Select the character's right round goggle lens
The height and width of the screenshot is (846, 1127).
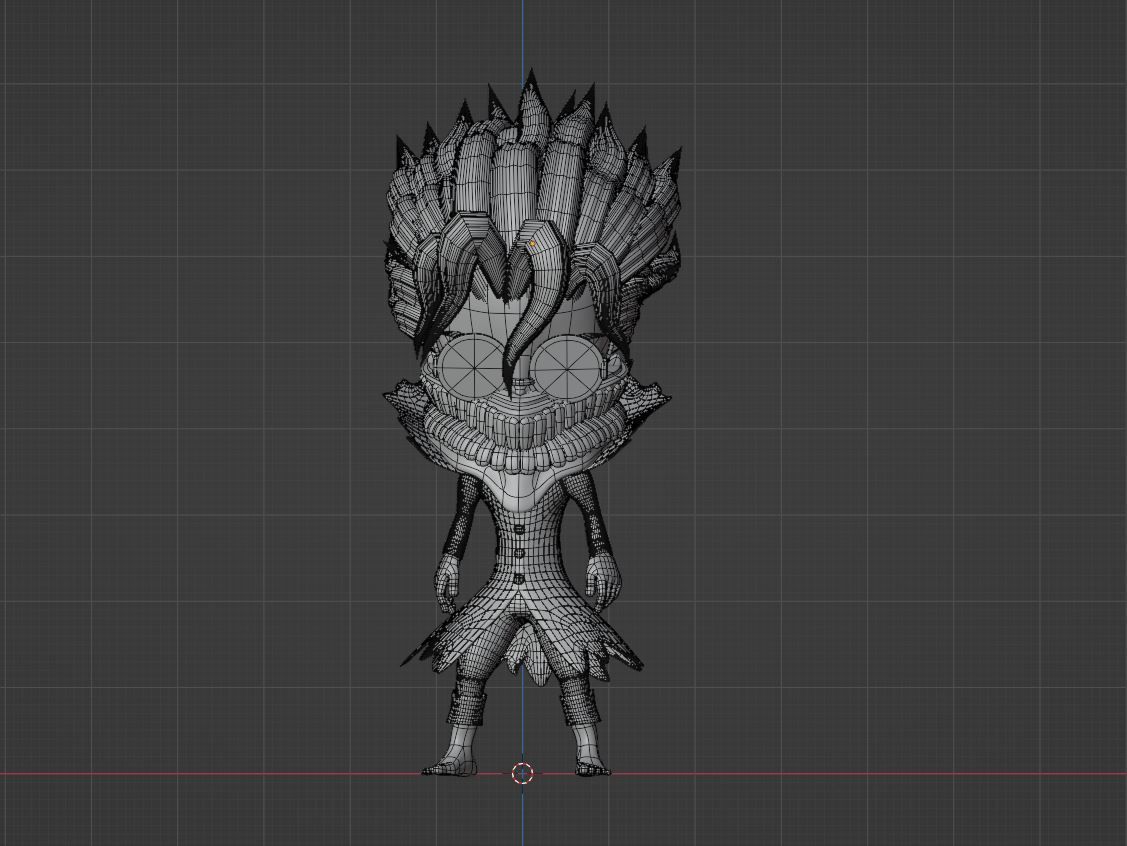[568, 367]
